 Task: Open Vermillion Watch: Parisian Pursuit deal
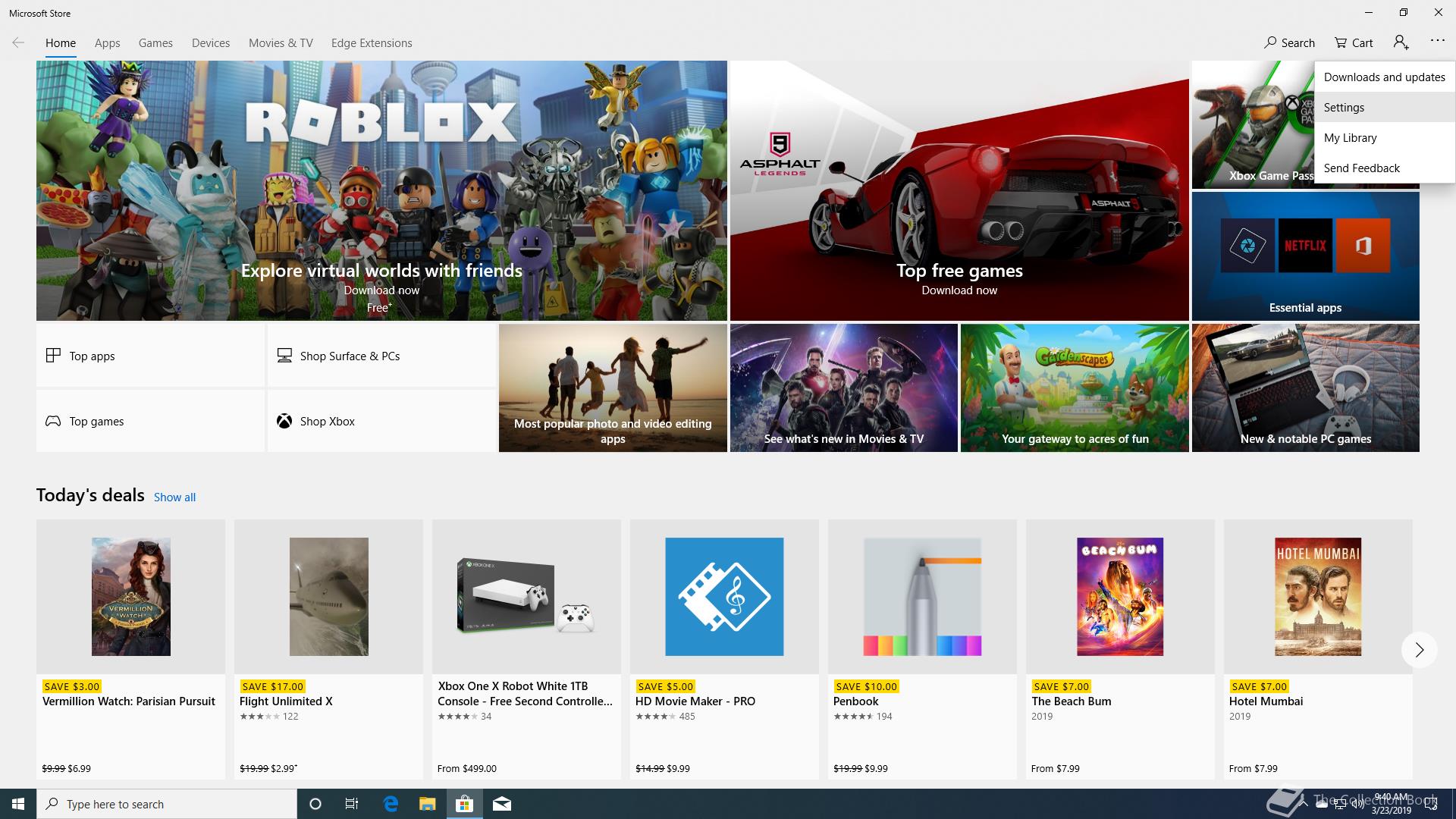[130, 649]
